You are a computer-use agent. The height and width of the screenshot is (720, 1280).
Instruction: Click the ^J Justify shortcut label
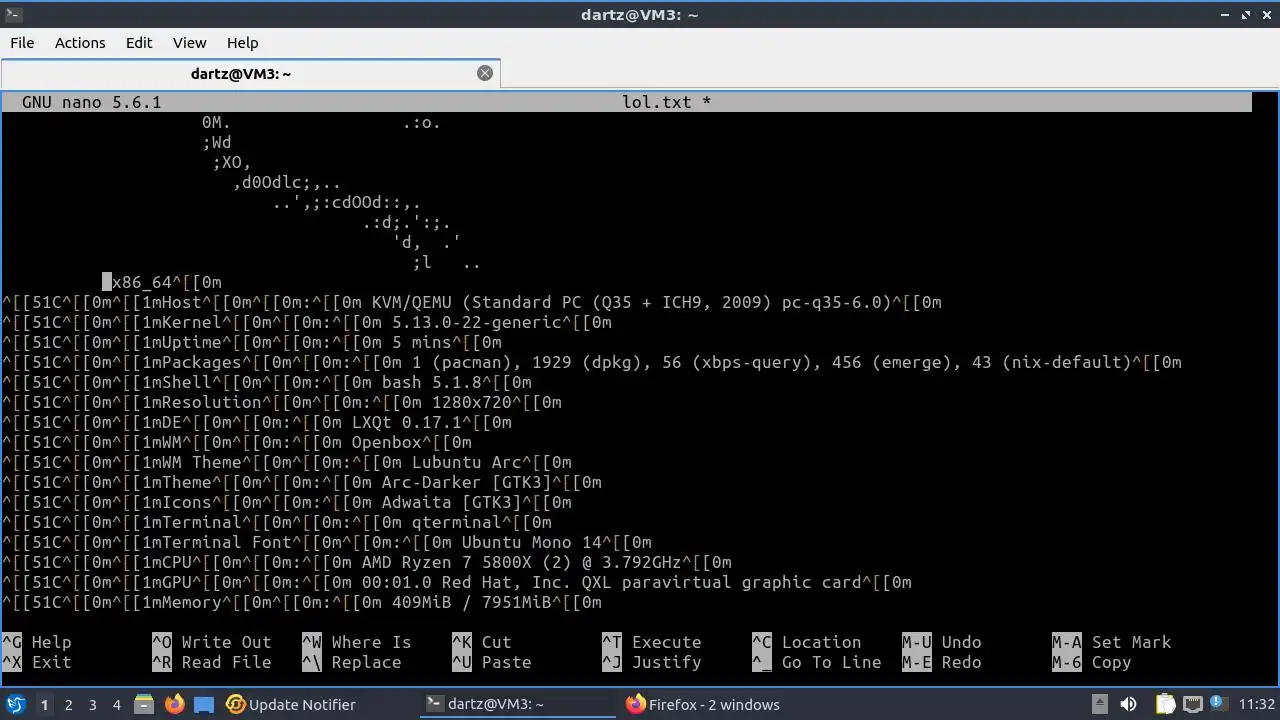tap(652, 662)
